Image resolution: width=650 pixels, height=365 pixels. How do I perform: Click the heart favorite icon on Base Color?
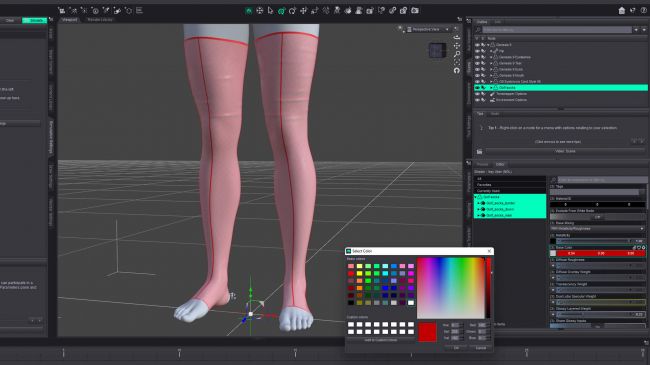point(639,248)
